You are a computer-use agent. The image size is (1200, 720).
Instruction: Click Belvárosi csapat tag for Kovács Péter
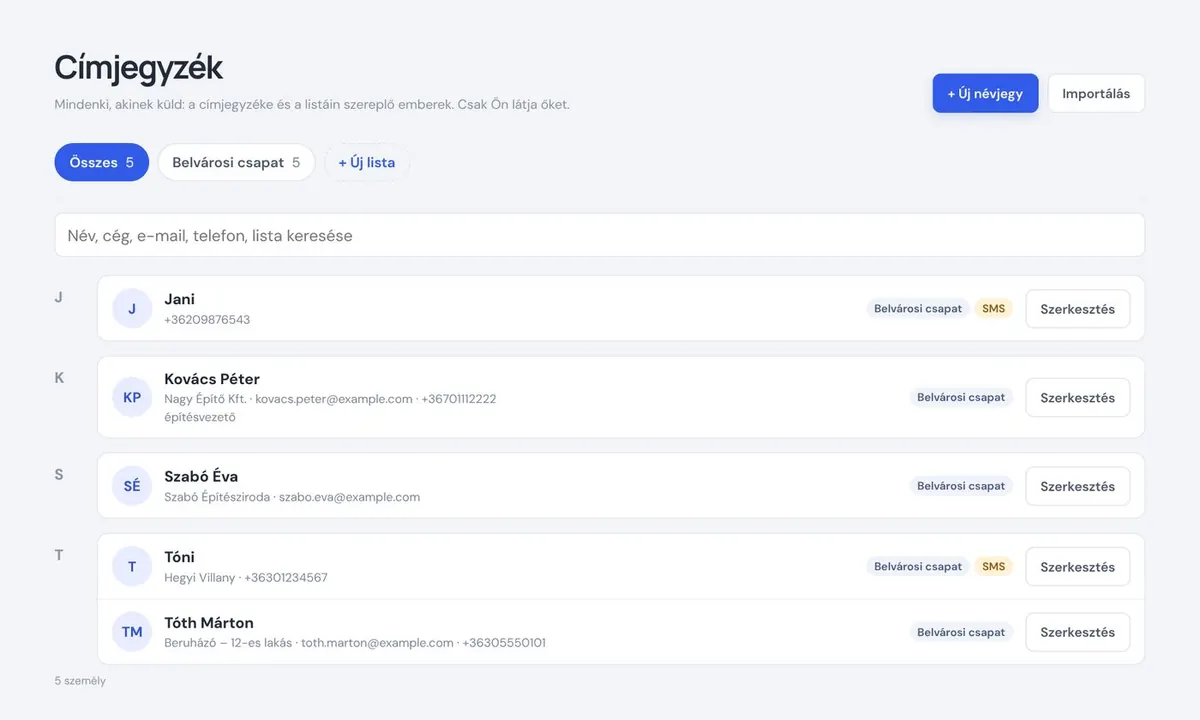pos(961,397)
